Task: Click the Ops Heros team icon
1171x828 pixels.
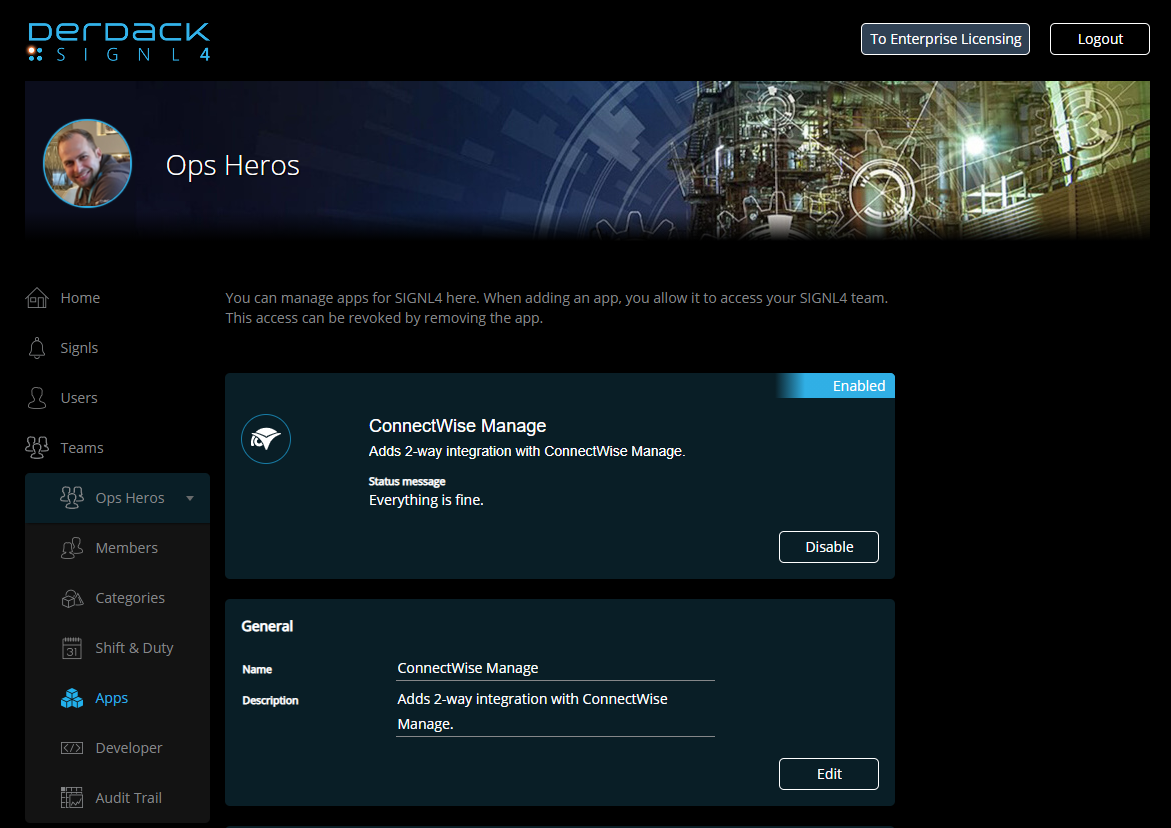Action: pyautogui.click(x=72, y=498)
